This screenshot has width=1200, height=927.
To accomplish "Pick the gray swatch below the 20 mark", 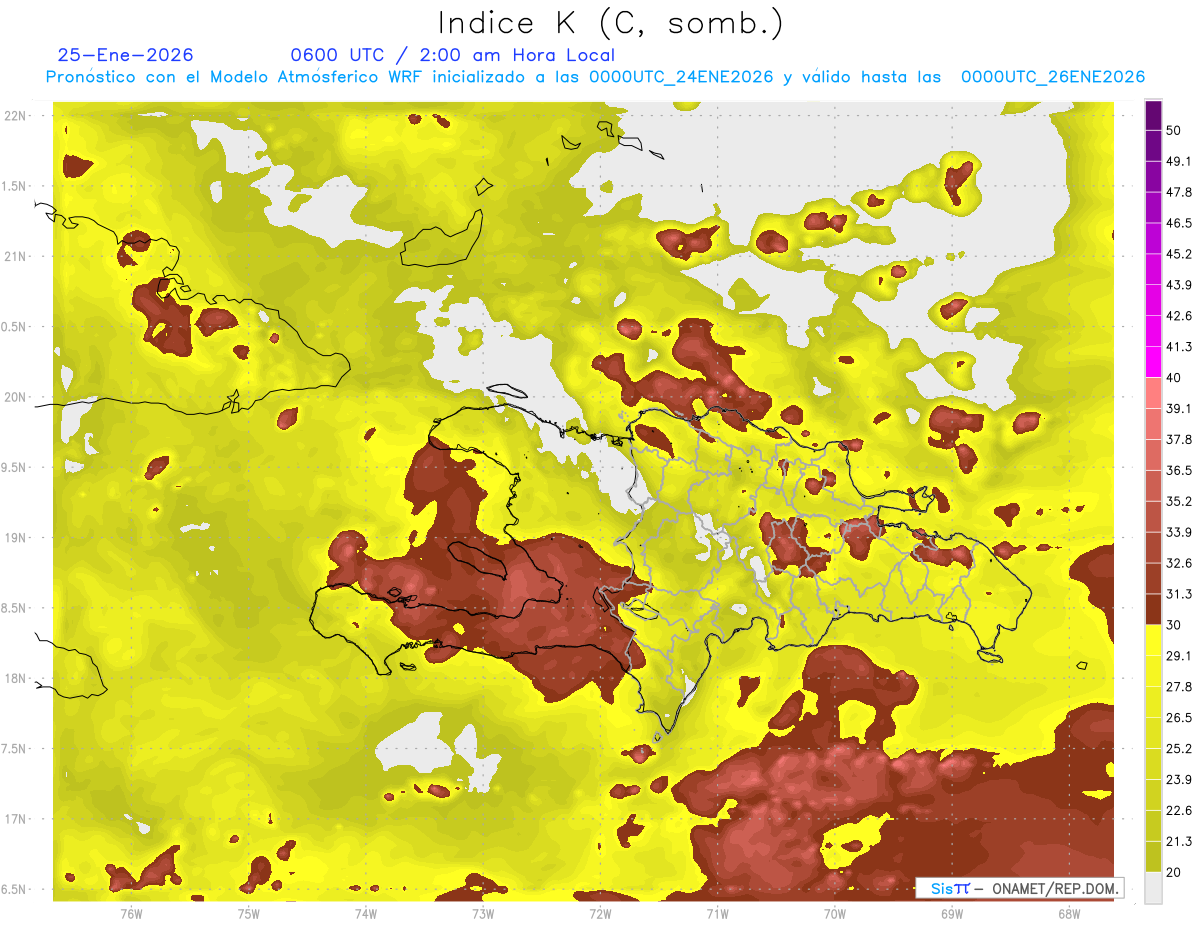I will pyautogui.click(x=1154, y=888).
